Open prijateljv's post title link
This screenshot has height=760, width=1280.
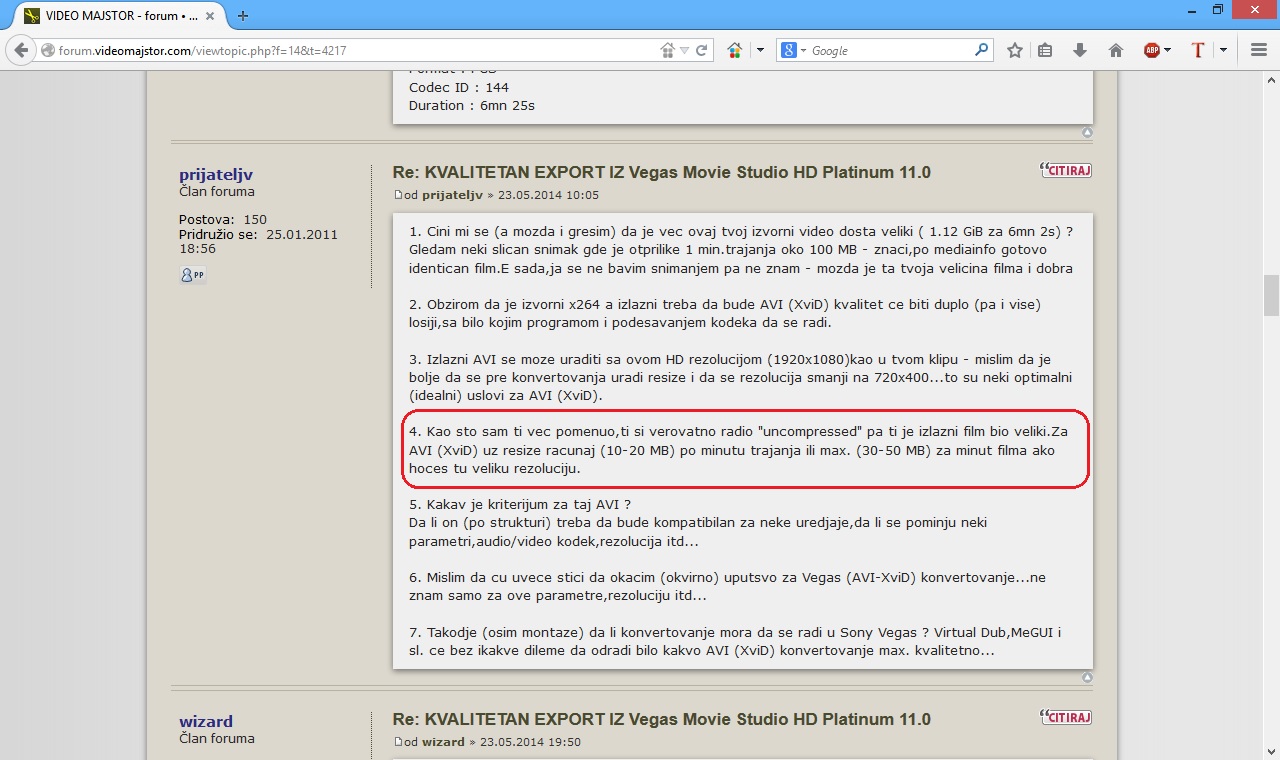click(x=661, y=172)
